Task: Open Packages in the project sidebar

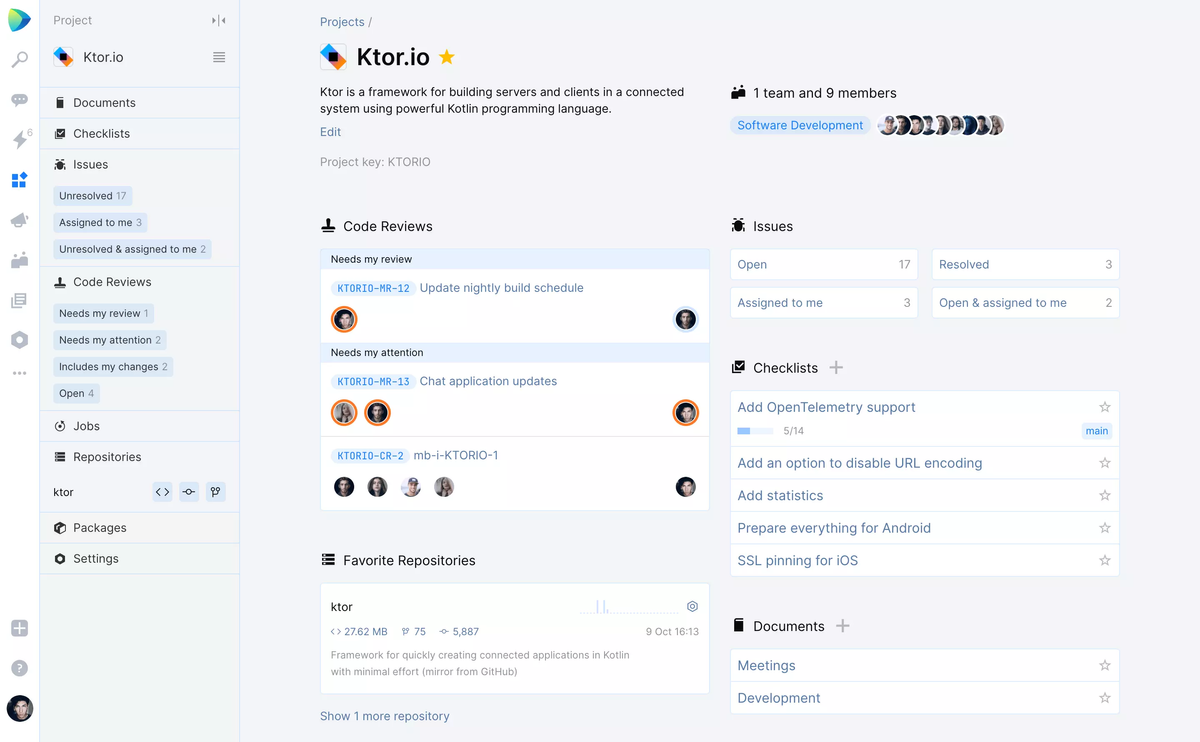Action: pos(100,528)
